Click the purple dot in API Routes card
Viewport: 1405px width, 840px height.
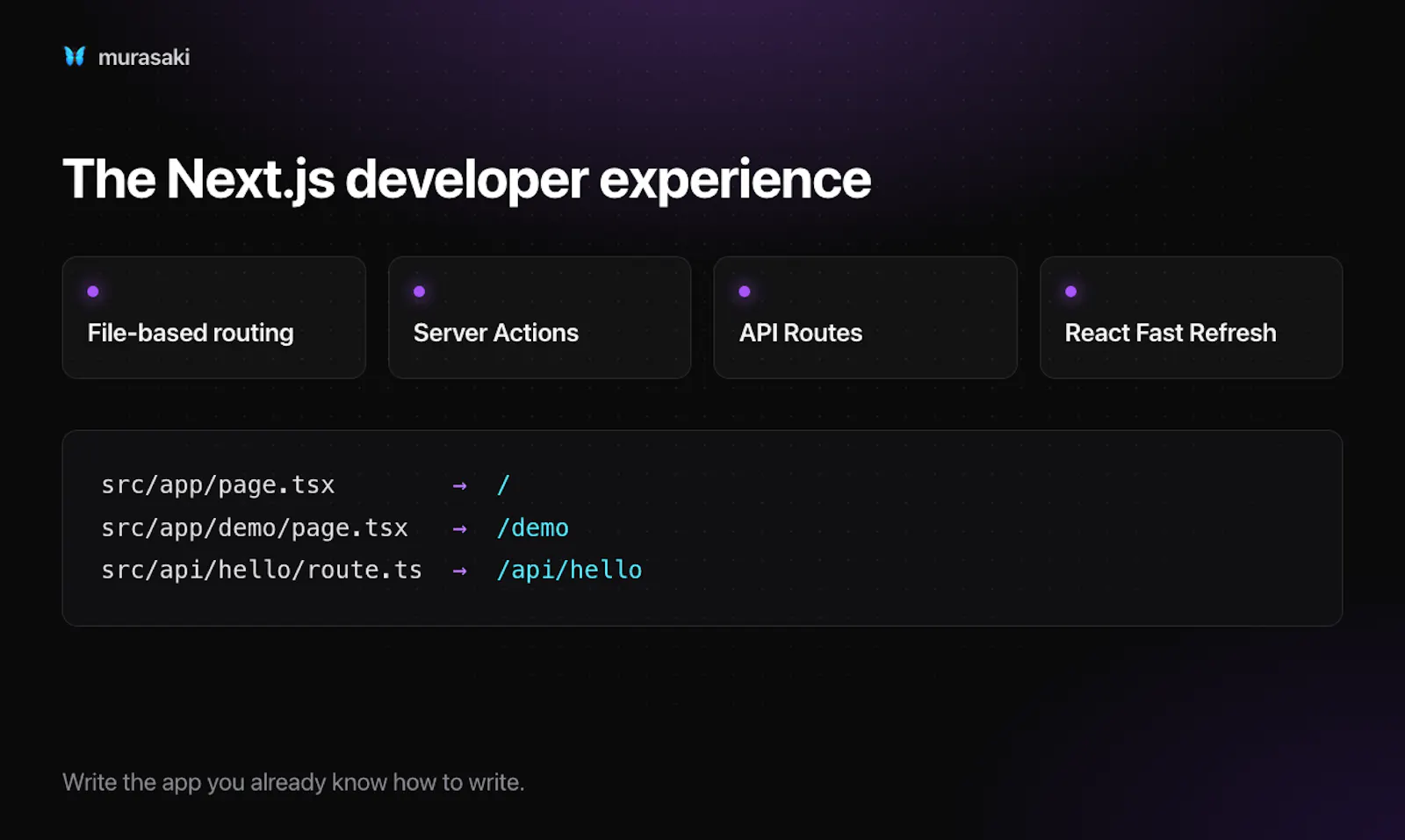click(x=745, y=291)
